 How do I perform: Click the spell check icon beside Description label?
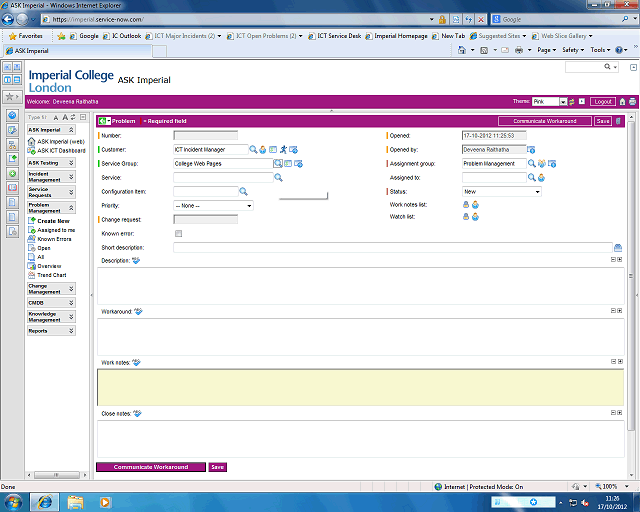pos(137,261)
